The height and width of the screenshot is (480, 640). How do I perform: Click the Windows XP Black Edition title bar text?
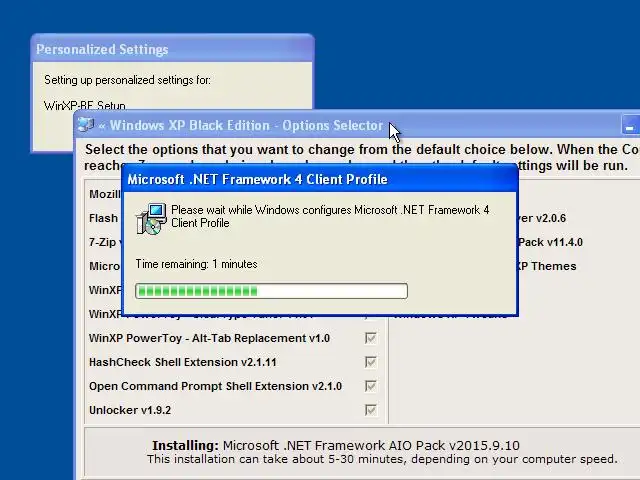click(246, 125)
